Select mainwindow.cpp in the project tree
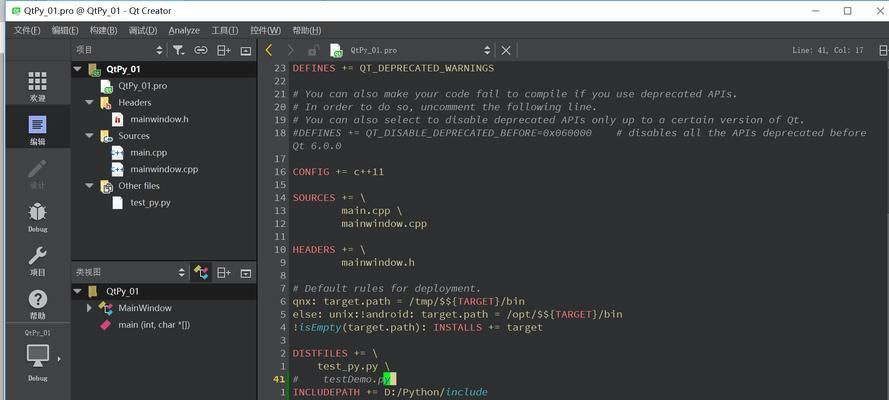The width and height of the screenshot is (889, 400). click(x=164, y=169)
